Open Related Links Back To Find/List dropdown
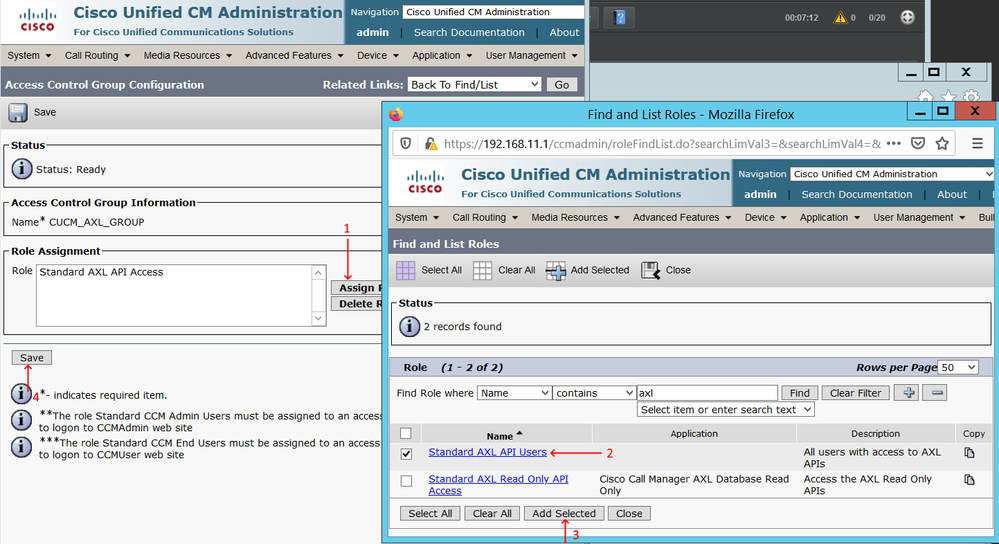Screen dimensions: 999x544 [x=475, y=85]
